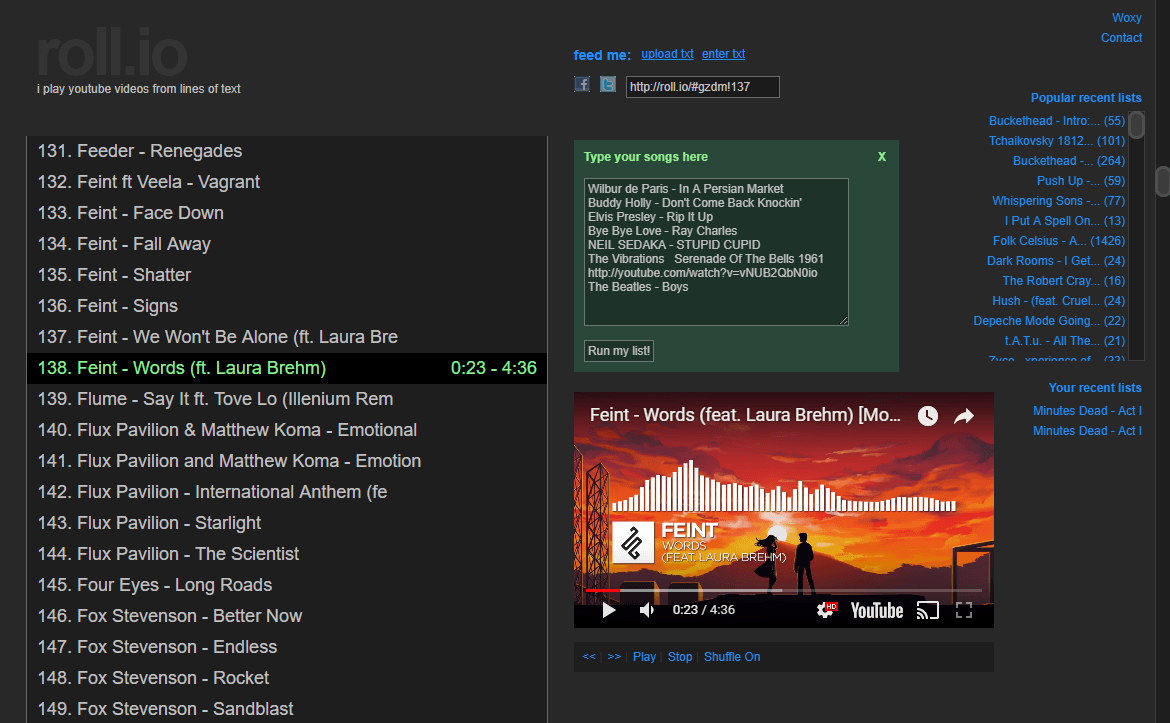Play 134. Feint - Fall Away

(x=287, y=244)
